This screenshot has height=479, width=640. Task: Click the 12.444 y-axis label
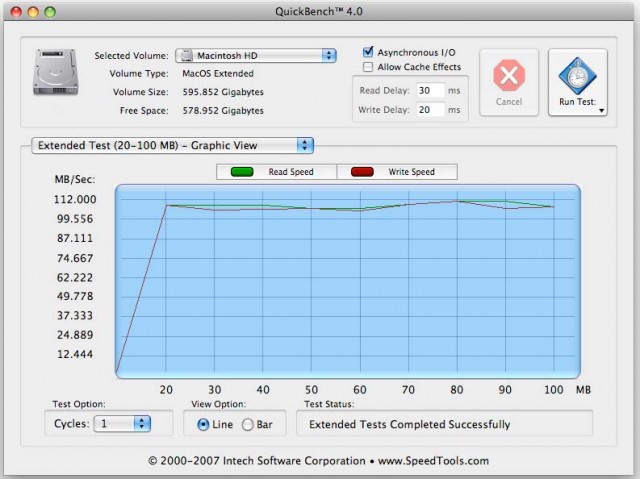[75, 354]
